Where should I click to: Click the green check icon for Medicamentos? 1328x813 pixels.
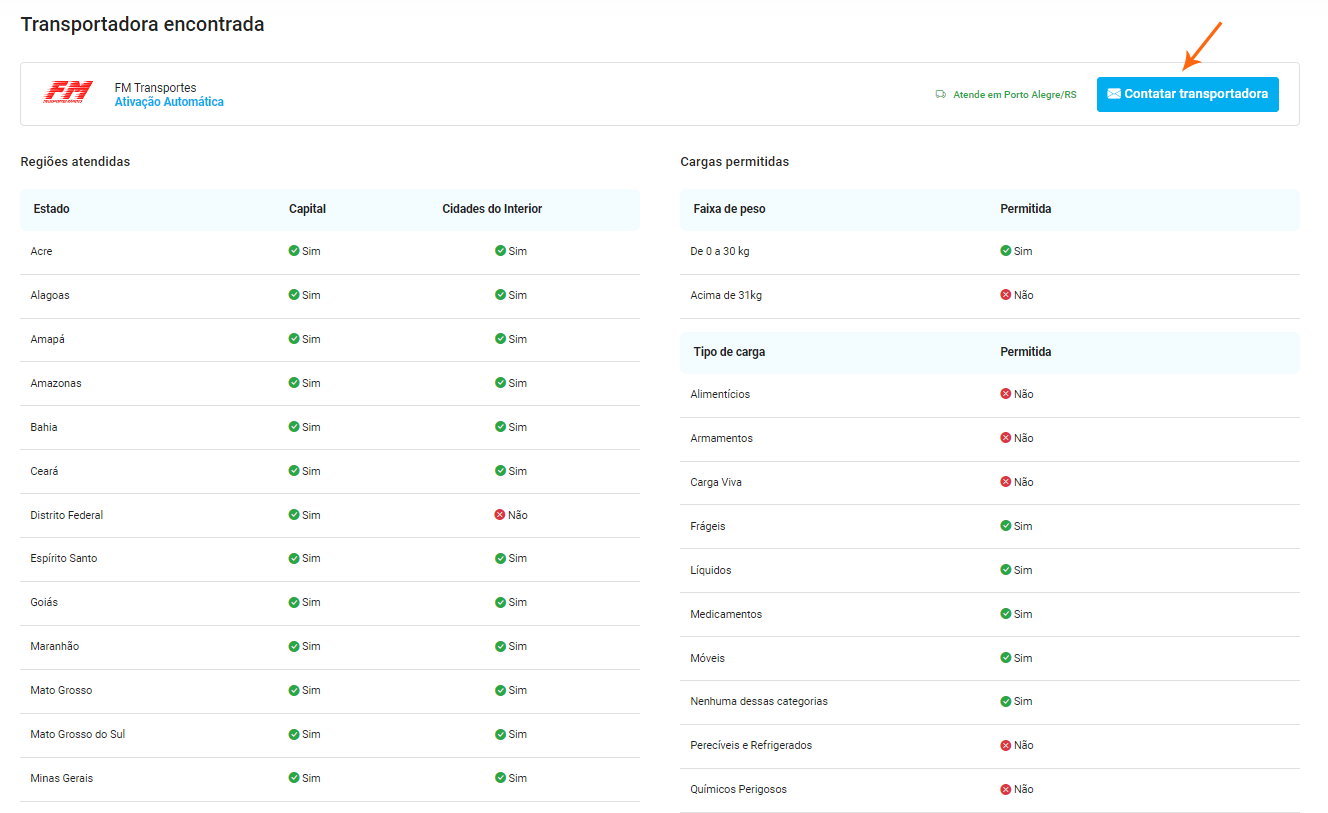1006,614
